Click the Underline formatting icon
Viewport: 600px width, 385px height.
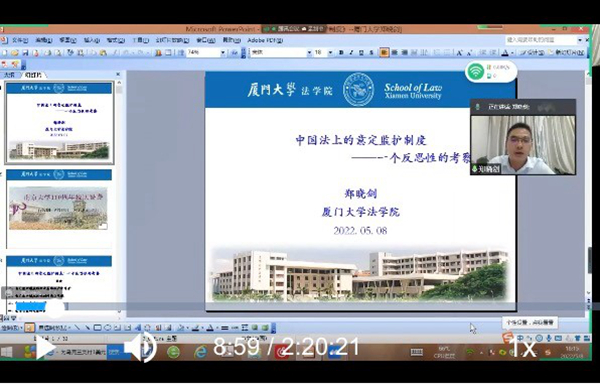(361, 53)
